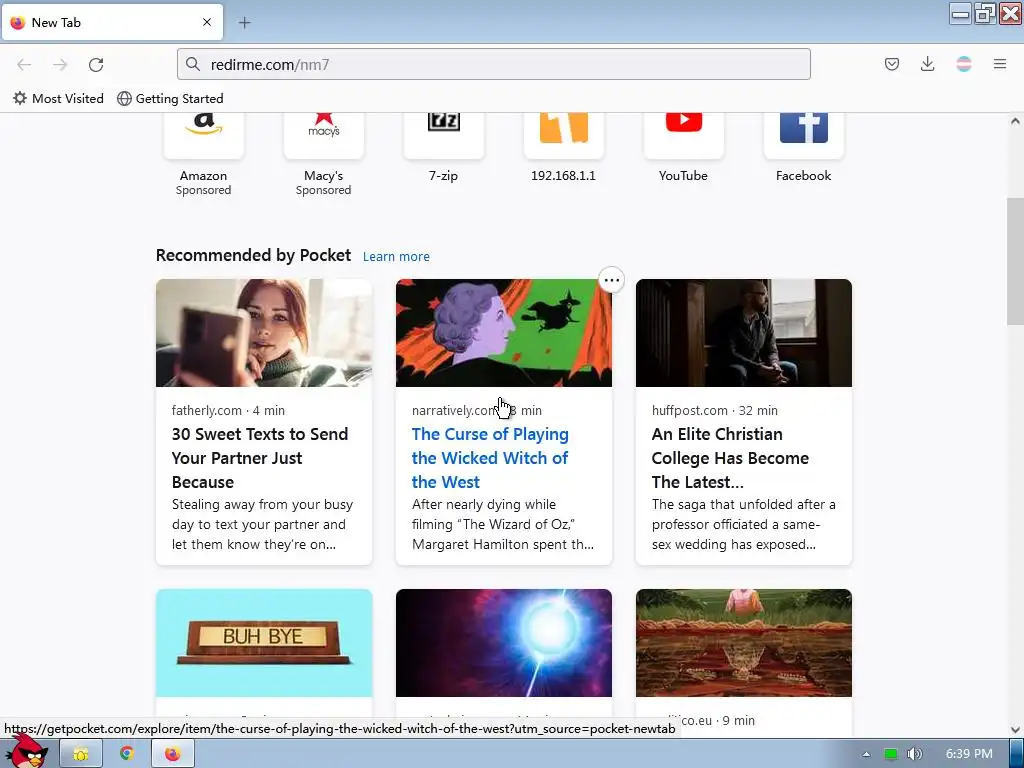Open the three-dot menu on Wicked Witch card
Screen dimensions: 1024x768
click(x=611, y=280)
